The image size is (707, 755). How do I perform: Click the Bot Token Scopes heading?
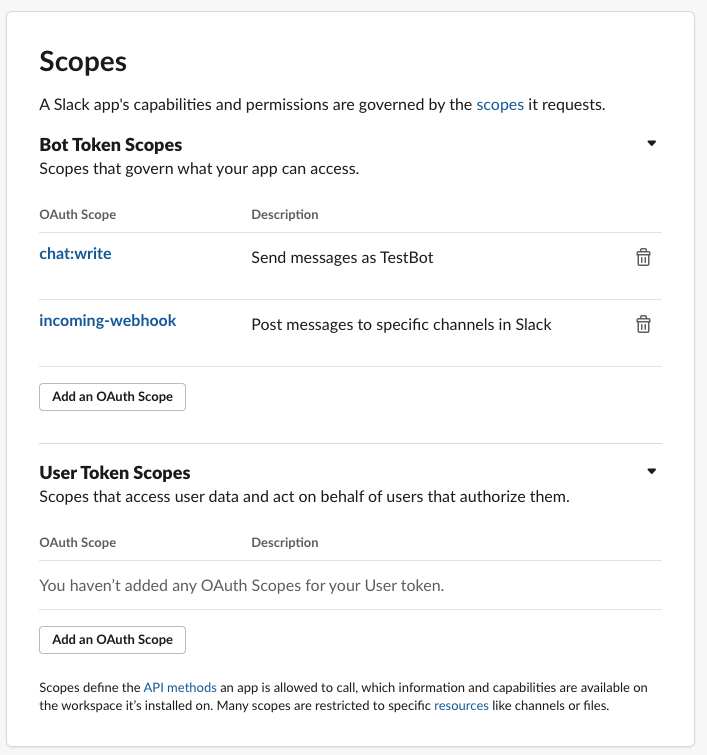coord(111,144)
